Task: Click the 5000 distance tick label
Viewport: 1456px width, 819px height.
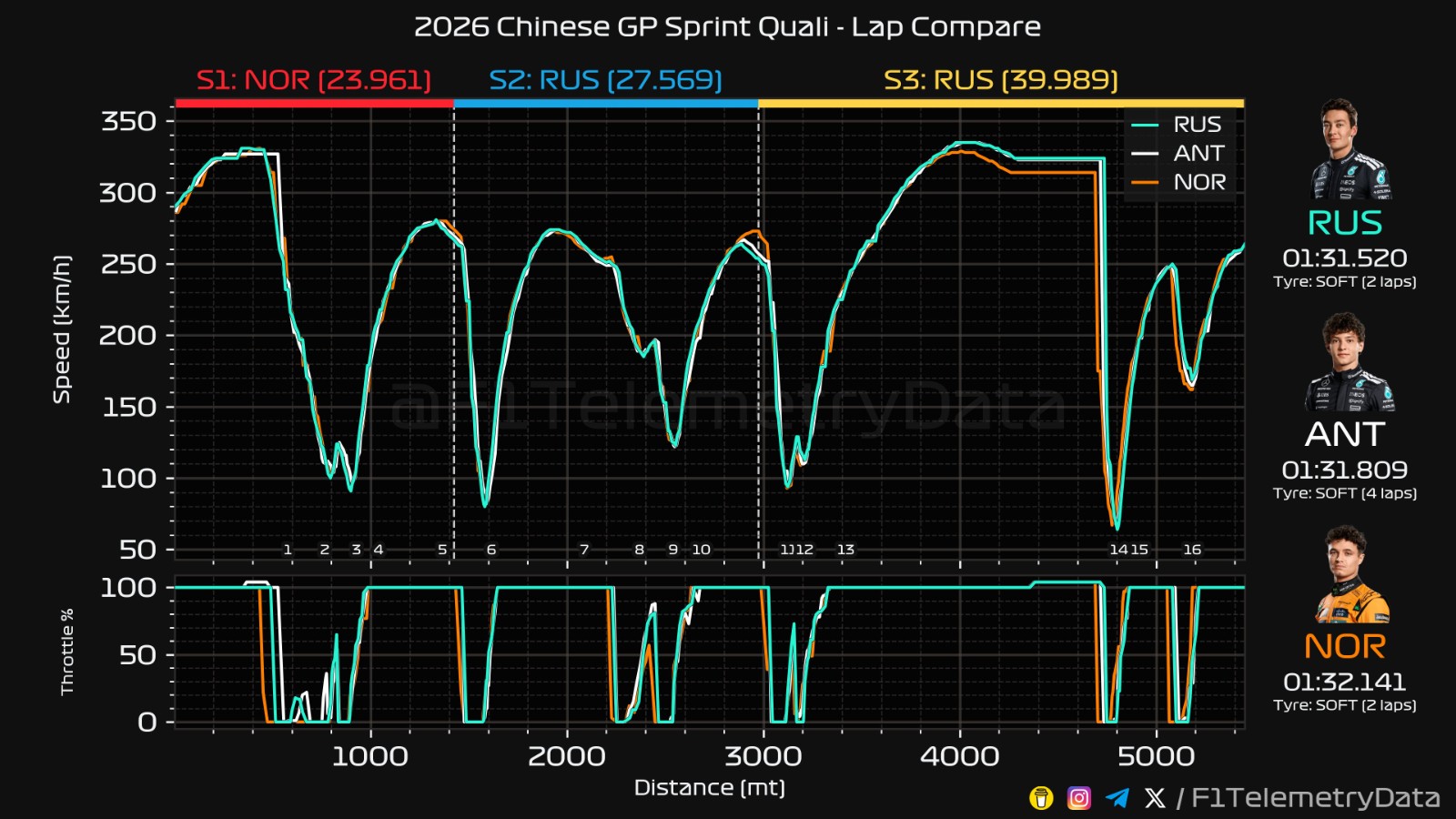Action: [1157, 756]
